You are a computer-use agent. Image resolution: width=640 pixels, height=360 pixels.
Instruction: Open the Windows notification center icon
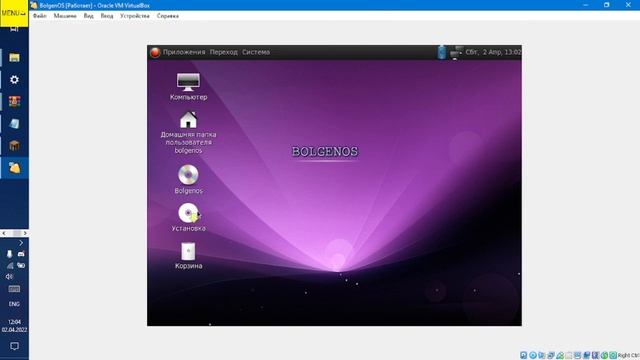[14, 346]
